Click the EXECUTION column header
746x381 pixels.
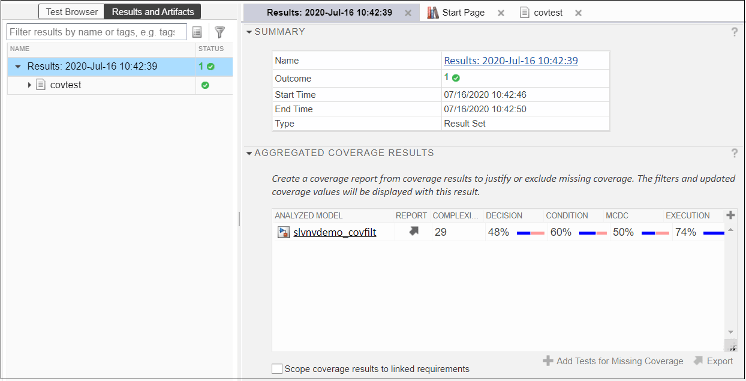coord(687,215)
